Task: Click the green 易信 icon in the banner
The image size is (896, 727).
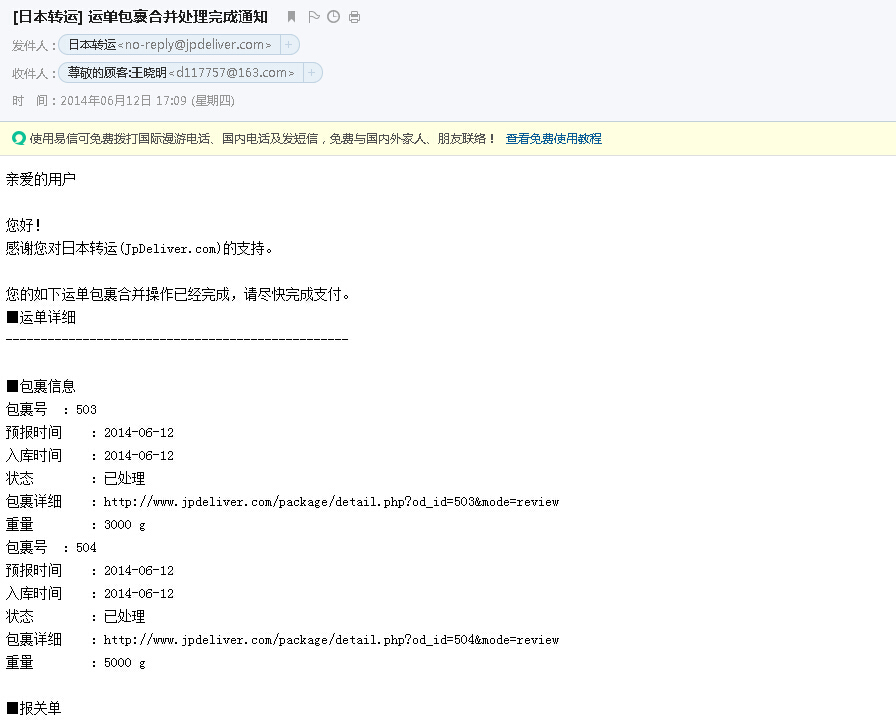Action: point(18,139)
